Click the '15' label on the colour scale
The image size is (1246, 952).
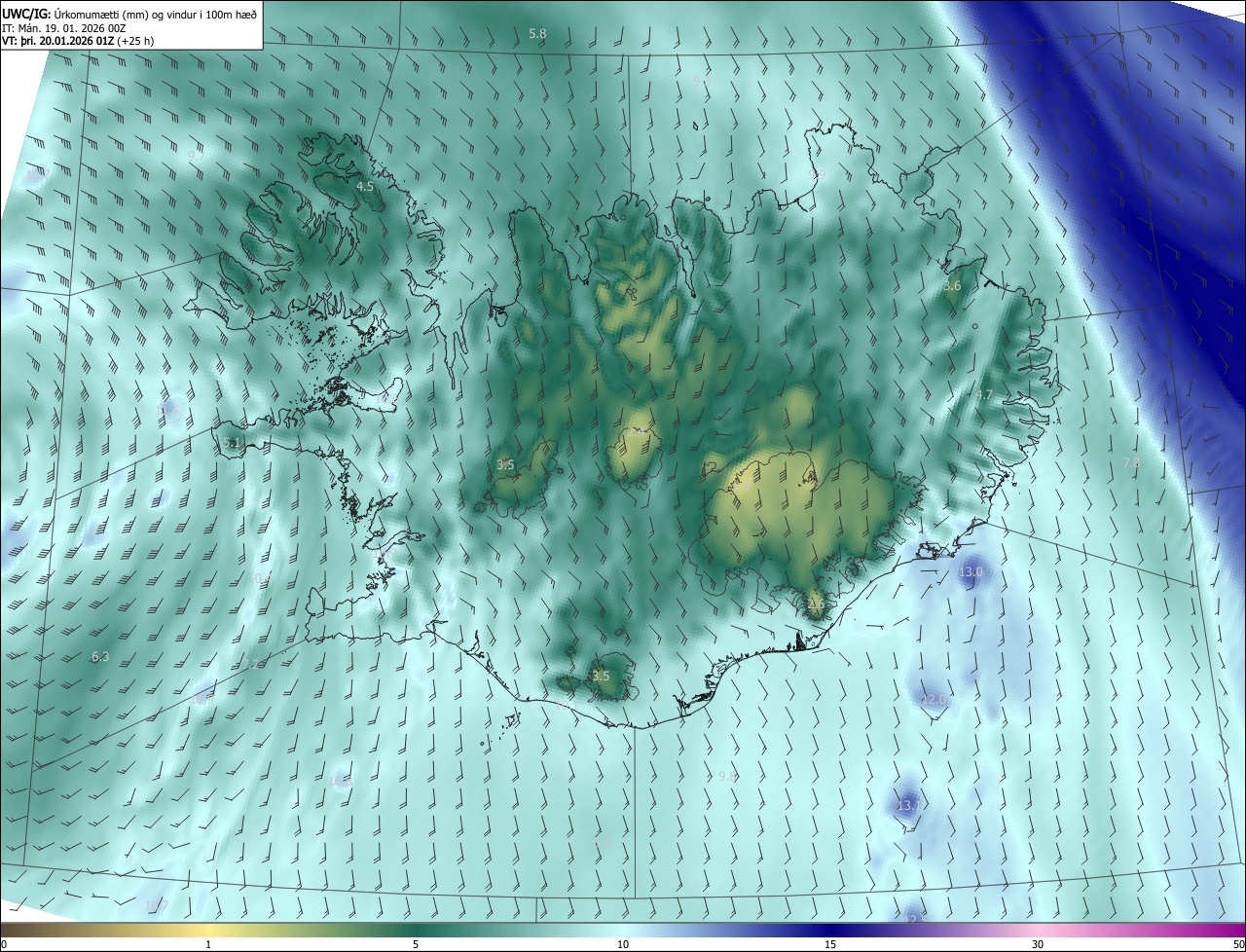point(830,944)
